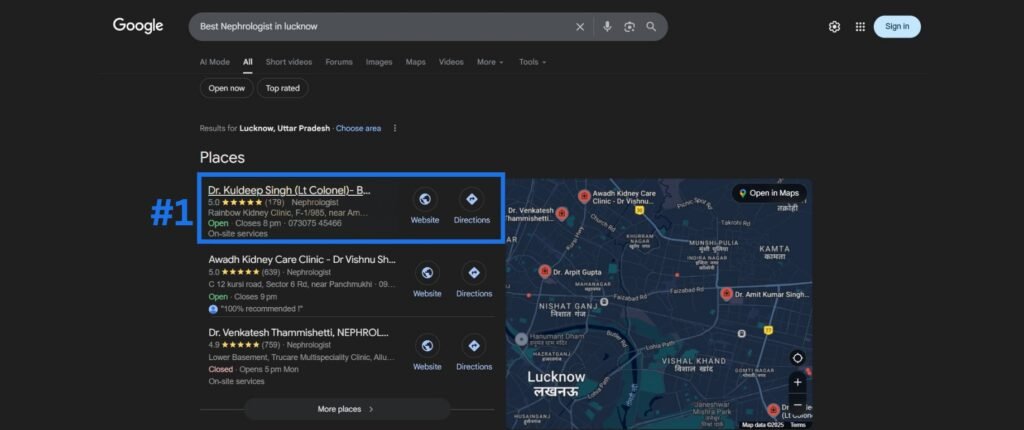Open three-dot options next to Choose area
This screenshot has height=430, width=1024.
point(395,128)
